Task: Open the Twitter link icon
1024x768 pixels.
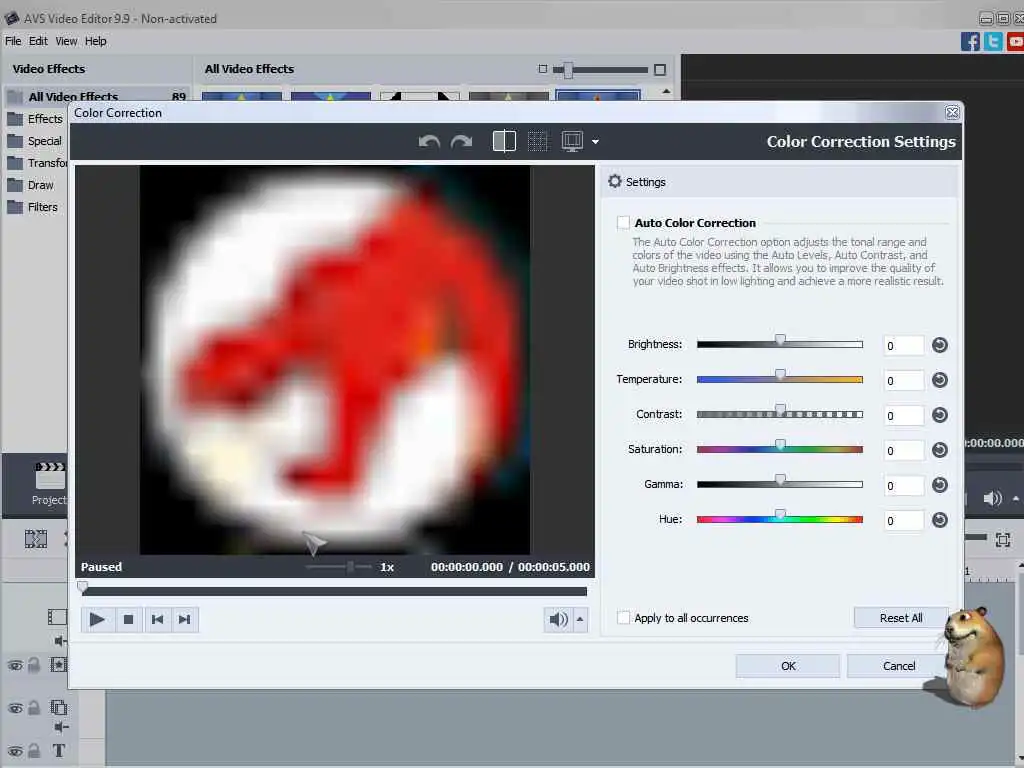Action: [993, 42]
